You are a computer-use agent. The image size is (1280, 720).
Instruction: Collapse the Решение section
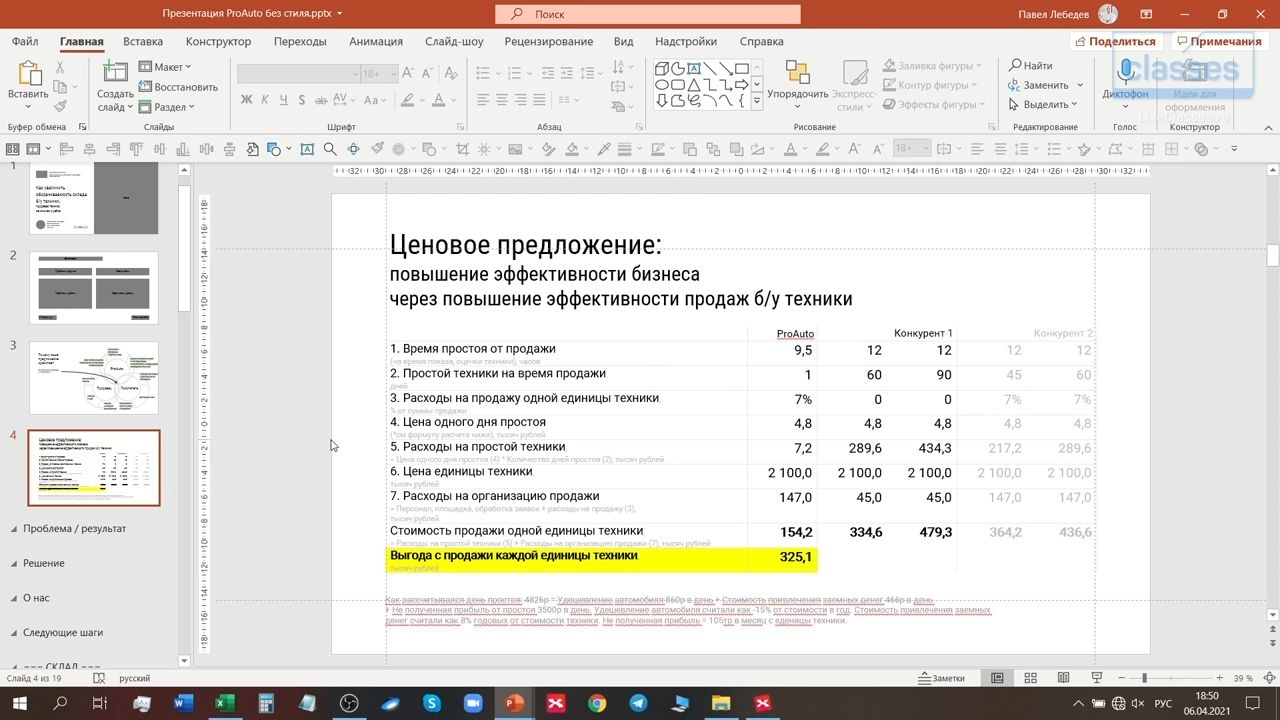[x=14, y=564]
